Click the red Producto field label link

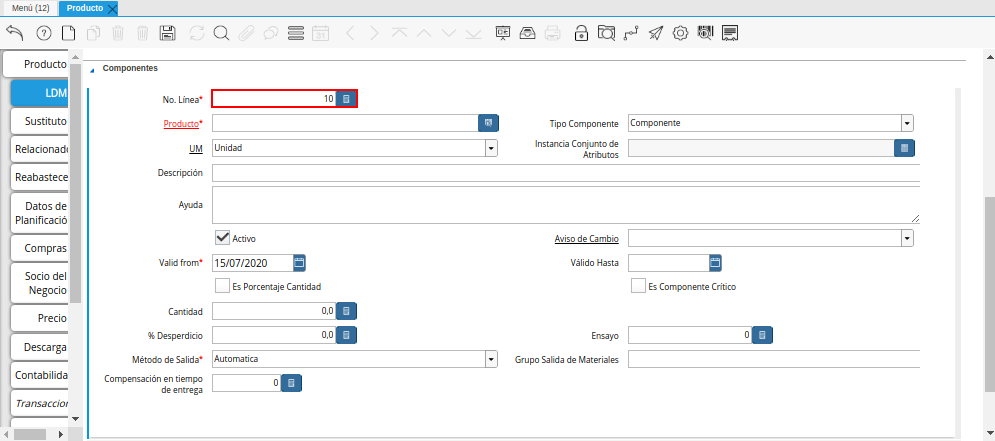click(180, 124)
